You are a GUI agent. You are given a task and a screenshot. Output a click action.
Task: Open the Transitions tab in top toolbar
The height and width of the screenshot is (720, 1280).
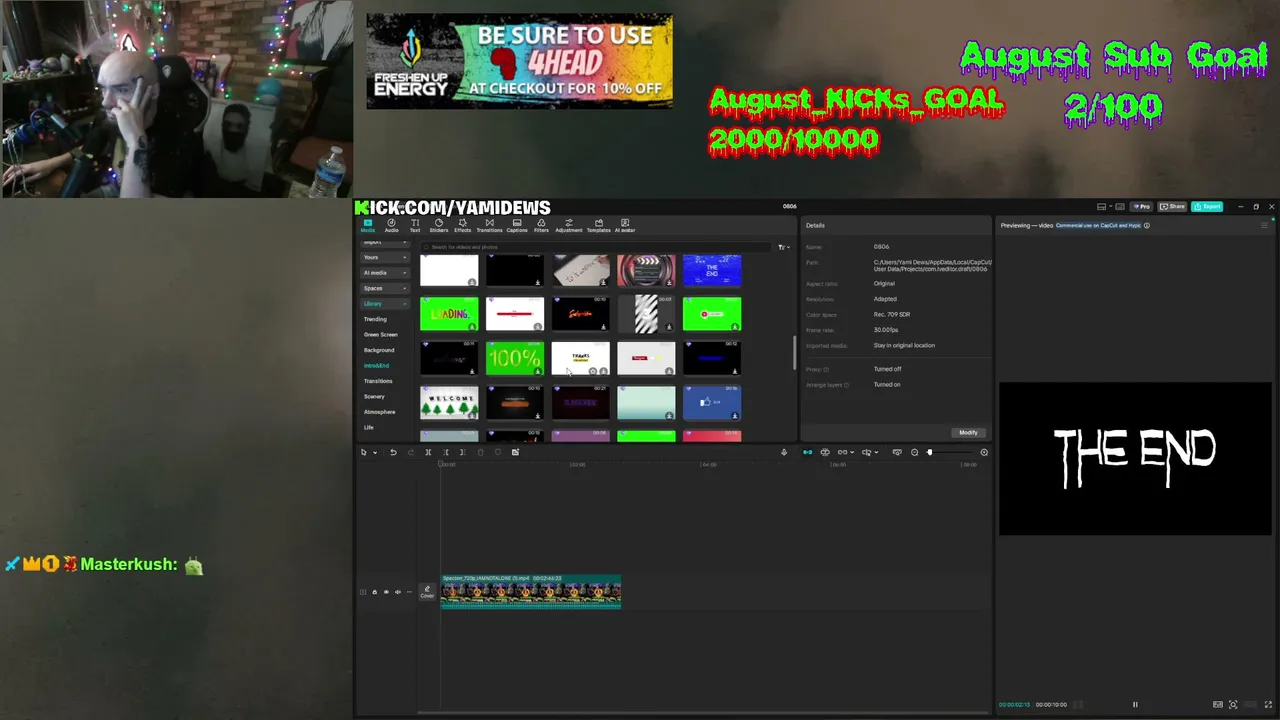pos(489,226)
